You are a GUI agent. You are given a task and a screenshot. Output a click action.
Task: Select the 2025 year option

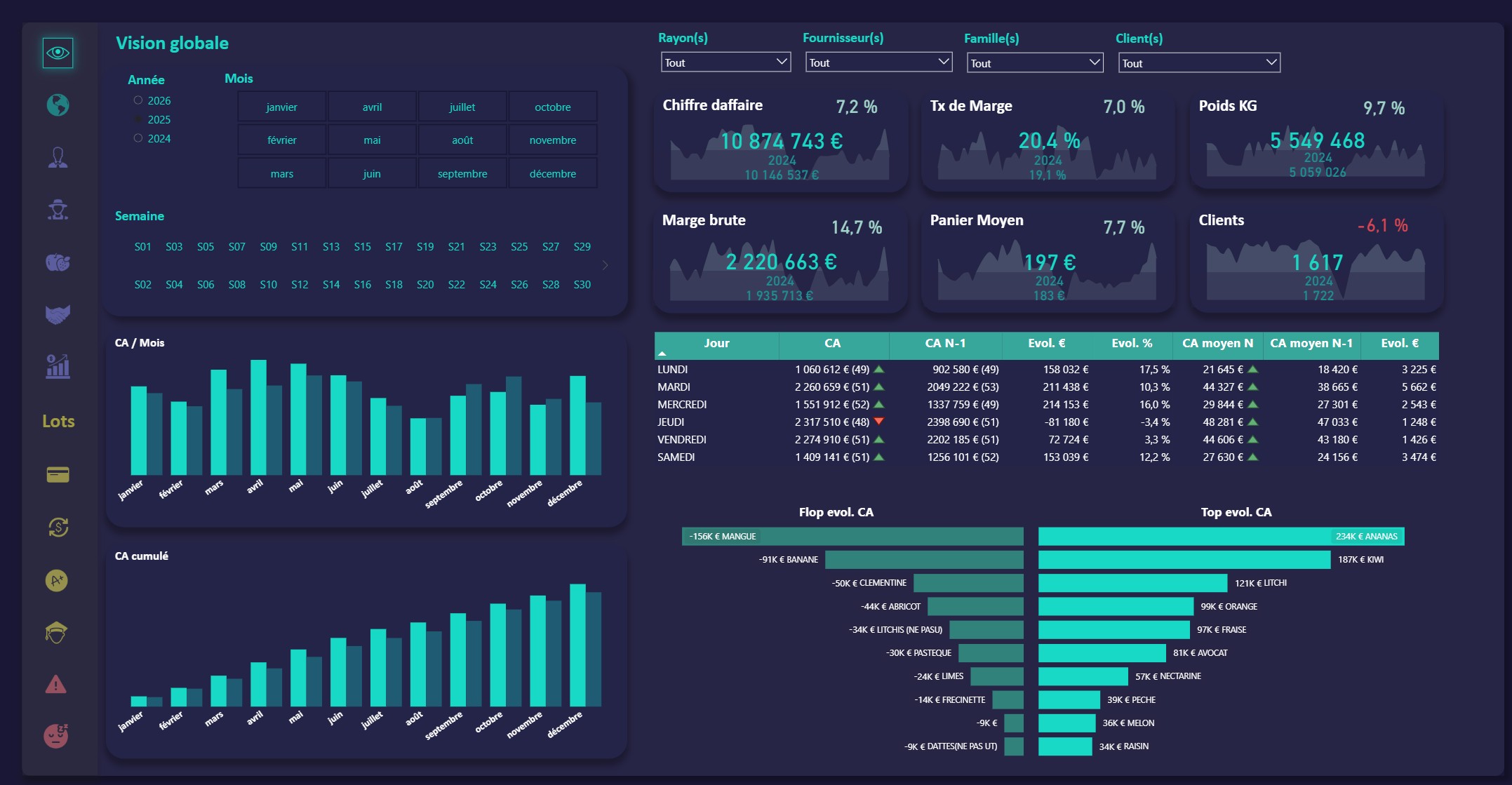[x=138, y=119]
